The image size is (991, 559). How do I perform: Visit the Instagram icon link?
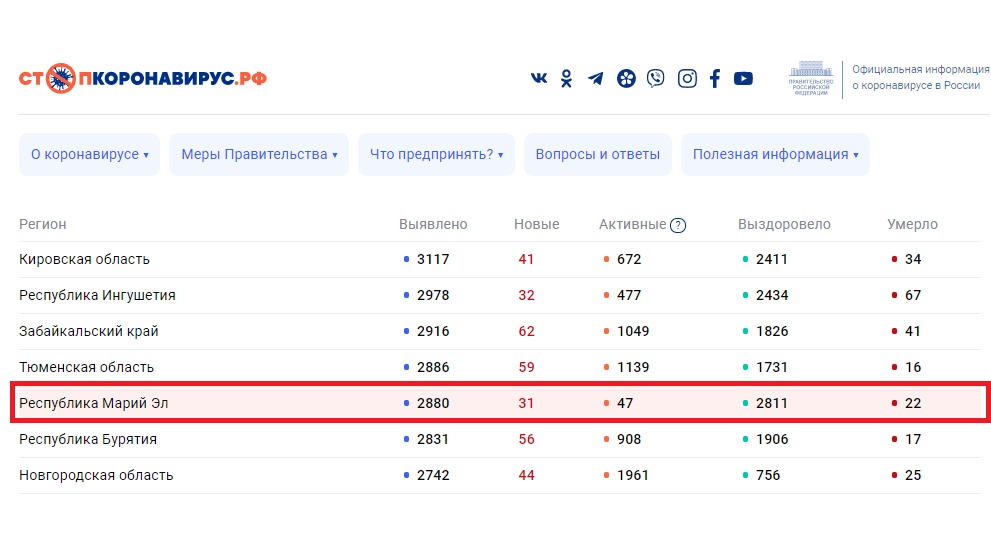pos(687,79)
